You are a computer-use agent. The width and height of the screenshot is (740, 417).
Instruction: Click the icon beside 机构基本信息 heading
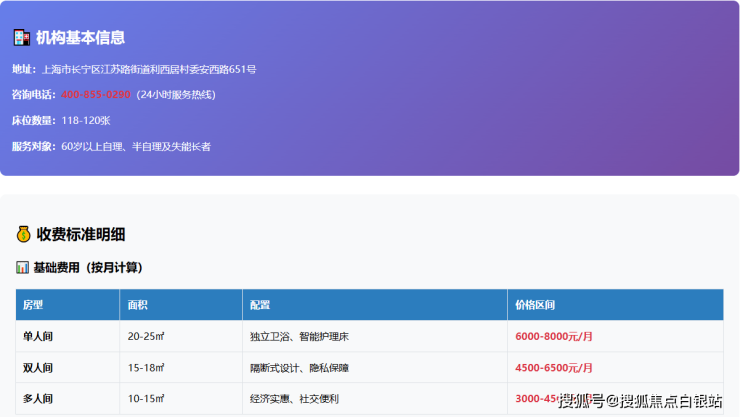(x=21, y=38)
